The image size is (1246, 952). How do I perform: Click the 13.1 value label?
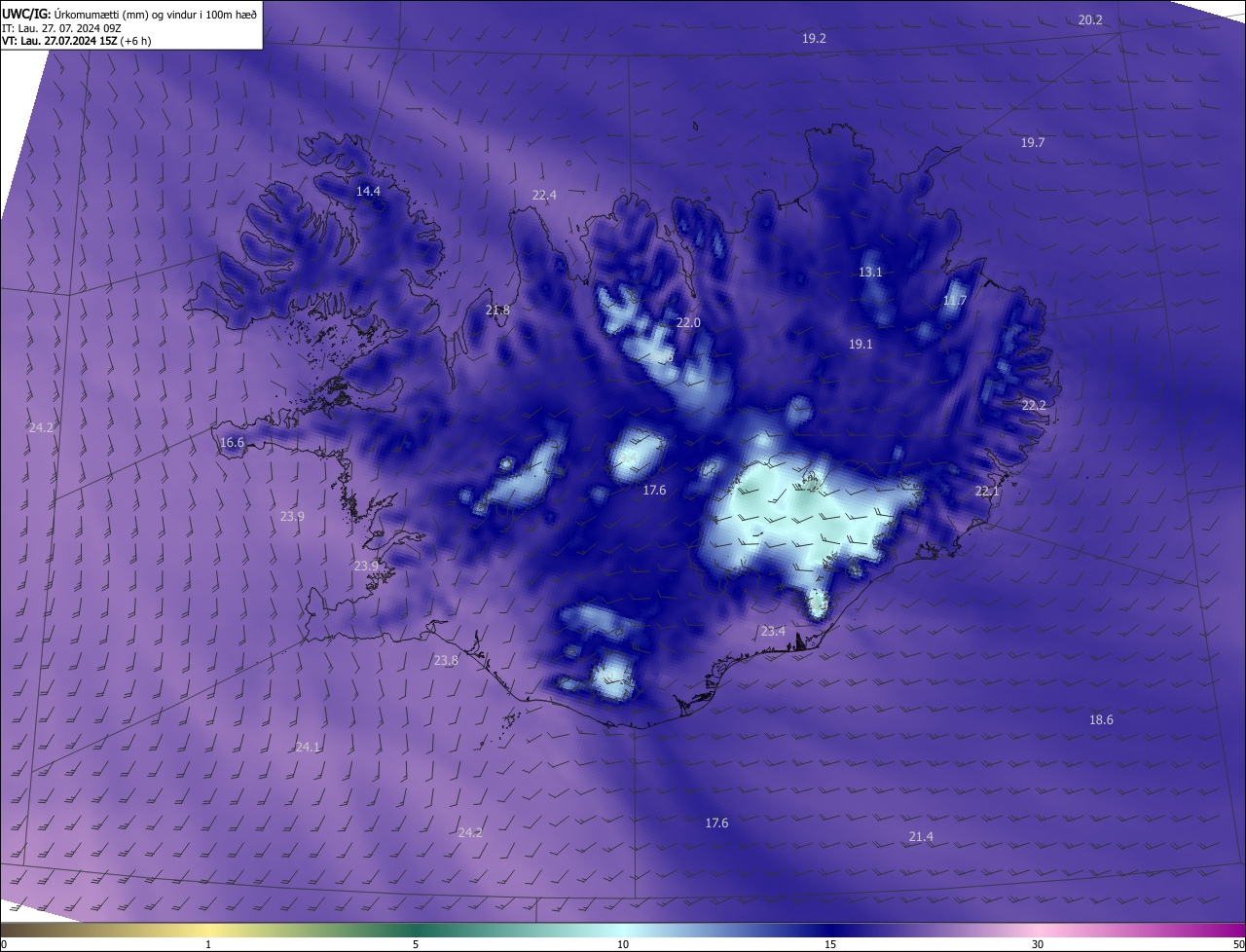870,272
